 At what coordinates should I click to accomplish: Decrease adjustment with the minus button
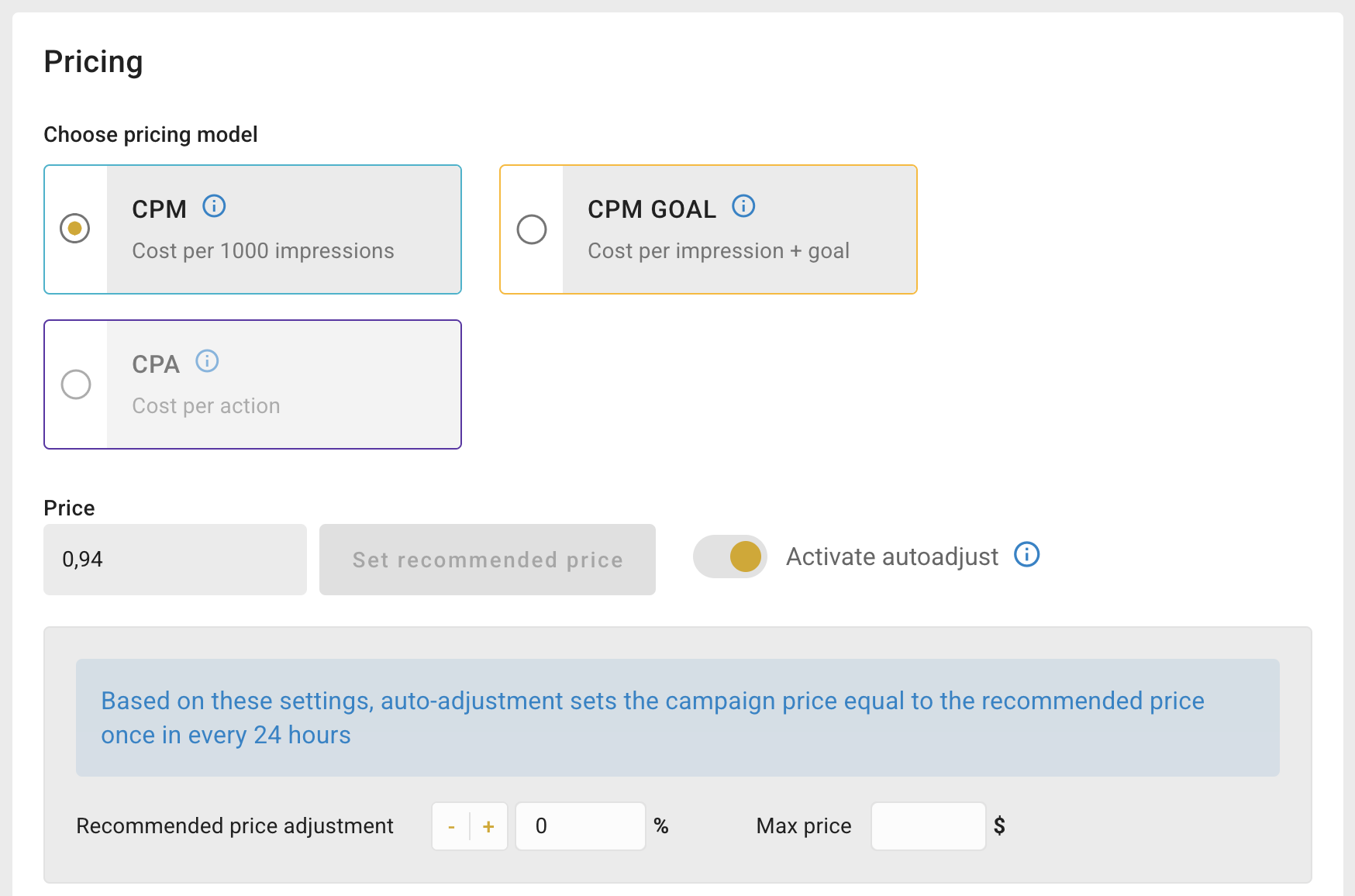pyautogui.click(x=451, y=826)
